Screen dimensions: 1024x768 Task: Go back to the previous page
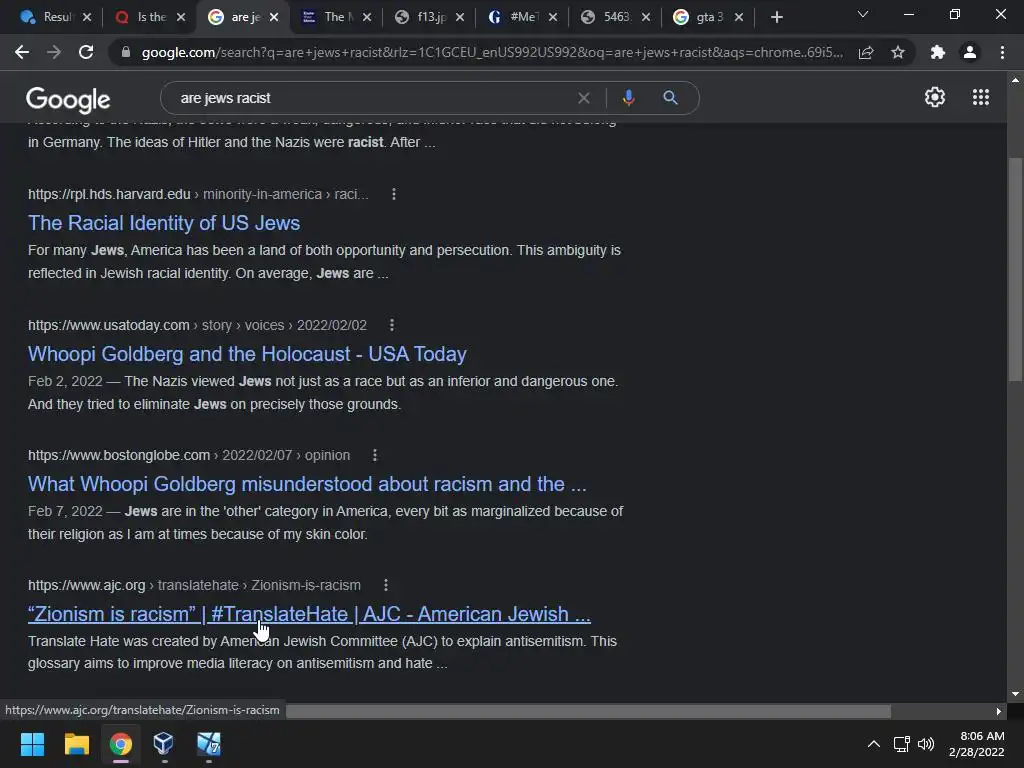[x=22, y=52]
